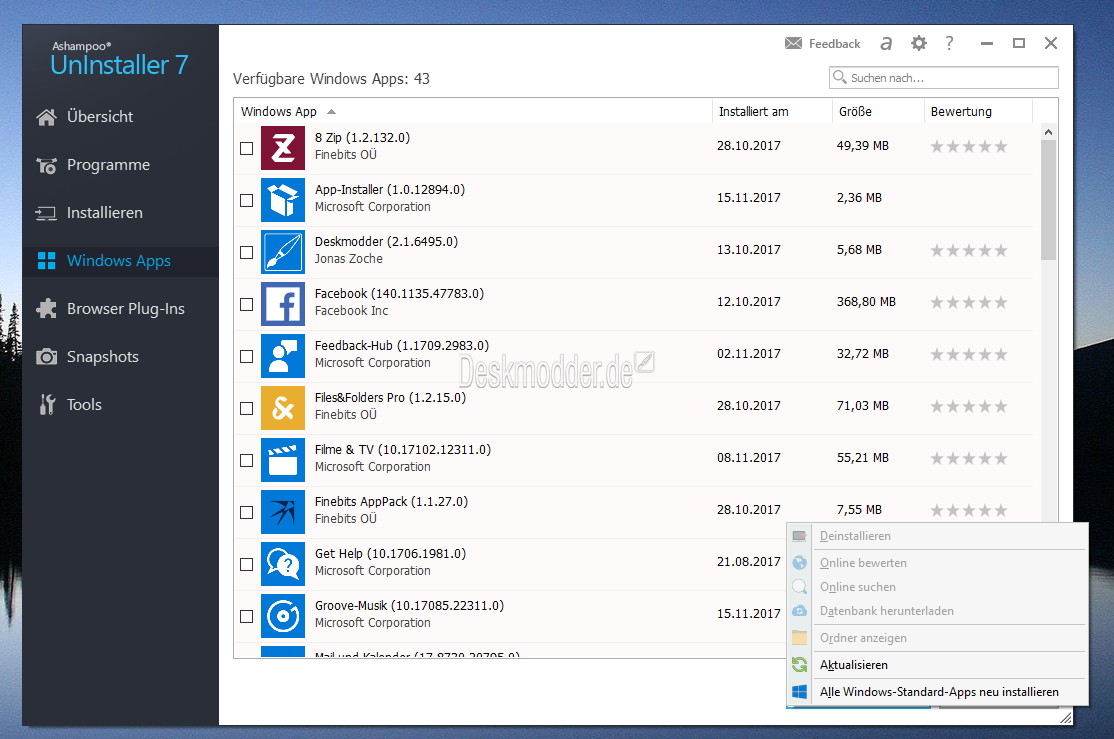Viewport: 1114px width, 739px height.
Task: Click the scrollbar up arrow
Action: coord(1048,132)
